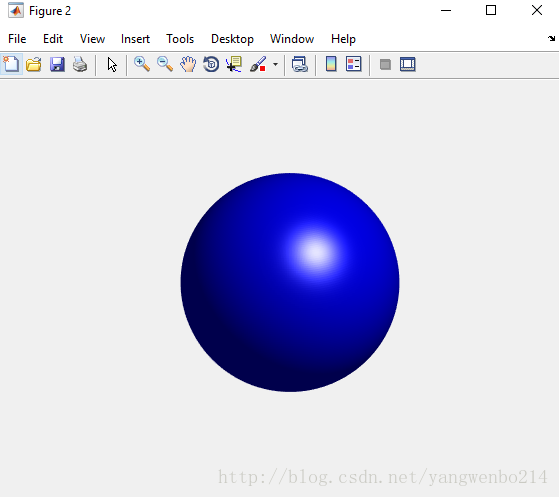This screenshot has height=497, width=559.
Task: Save the figure with the floppy disk icon
Action: [x=57, y=65]
